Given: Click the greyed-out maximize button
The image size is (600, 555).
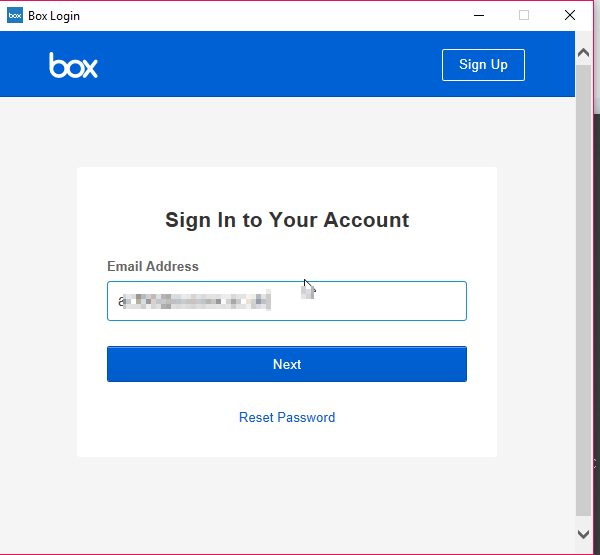Looking at the screenshot, I should pyautogui.click(x=524, y=15).
